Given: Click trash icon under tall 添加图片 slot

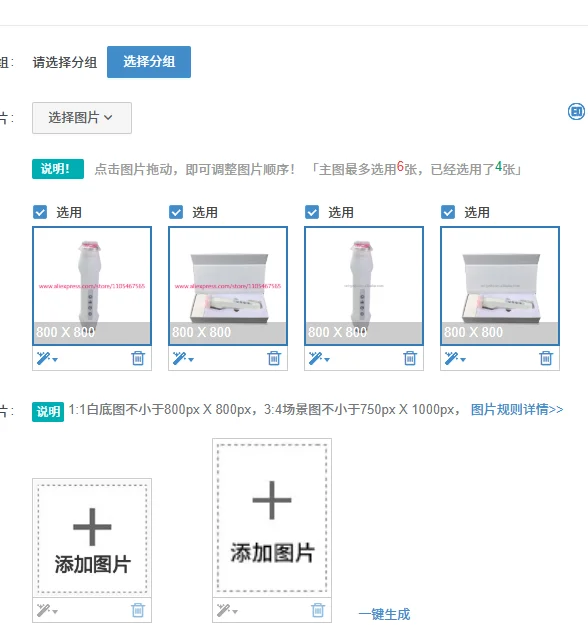Looking at the screenshot, I should pyautogui.click(x=318, y=610).
